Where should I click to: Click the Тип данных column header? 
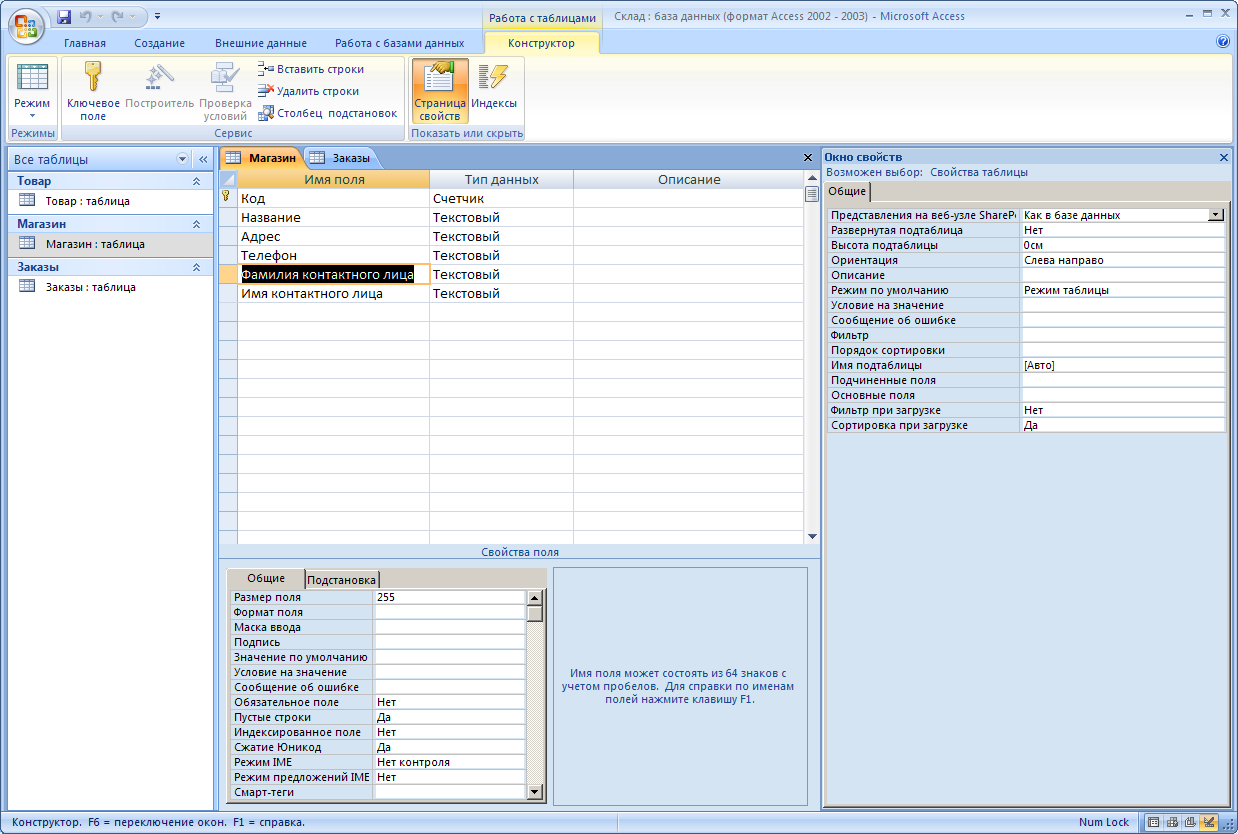(502, 179)
